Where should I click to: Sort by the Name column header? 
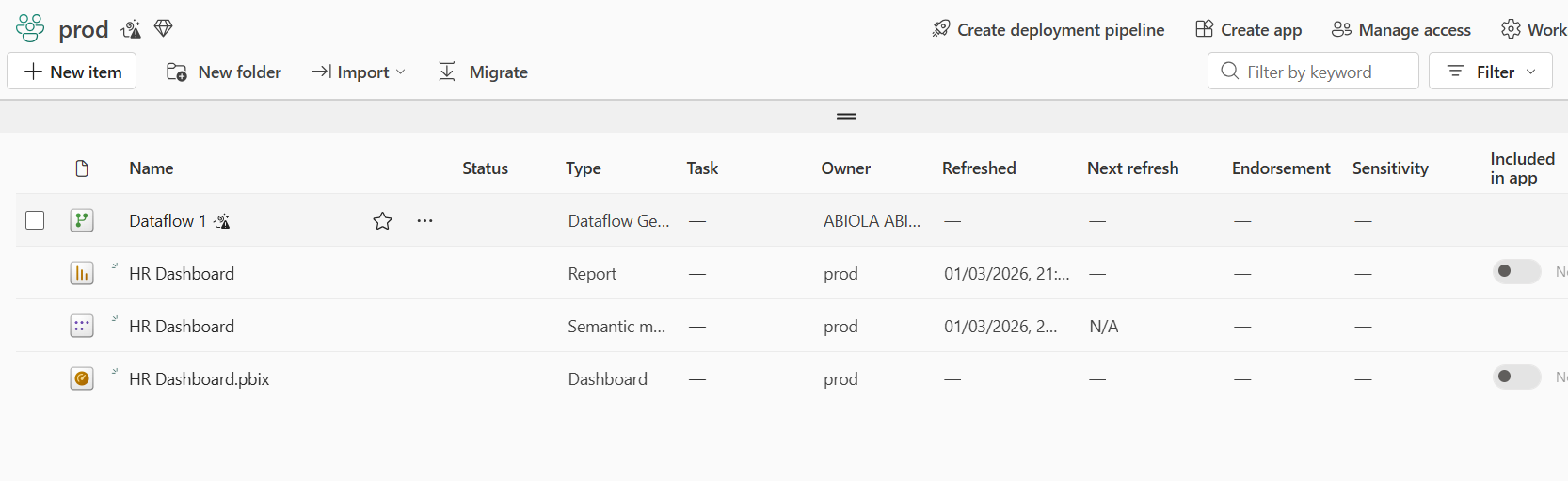[x=152, y=168]
